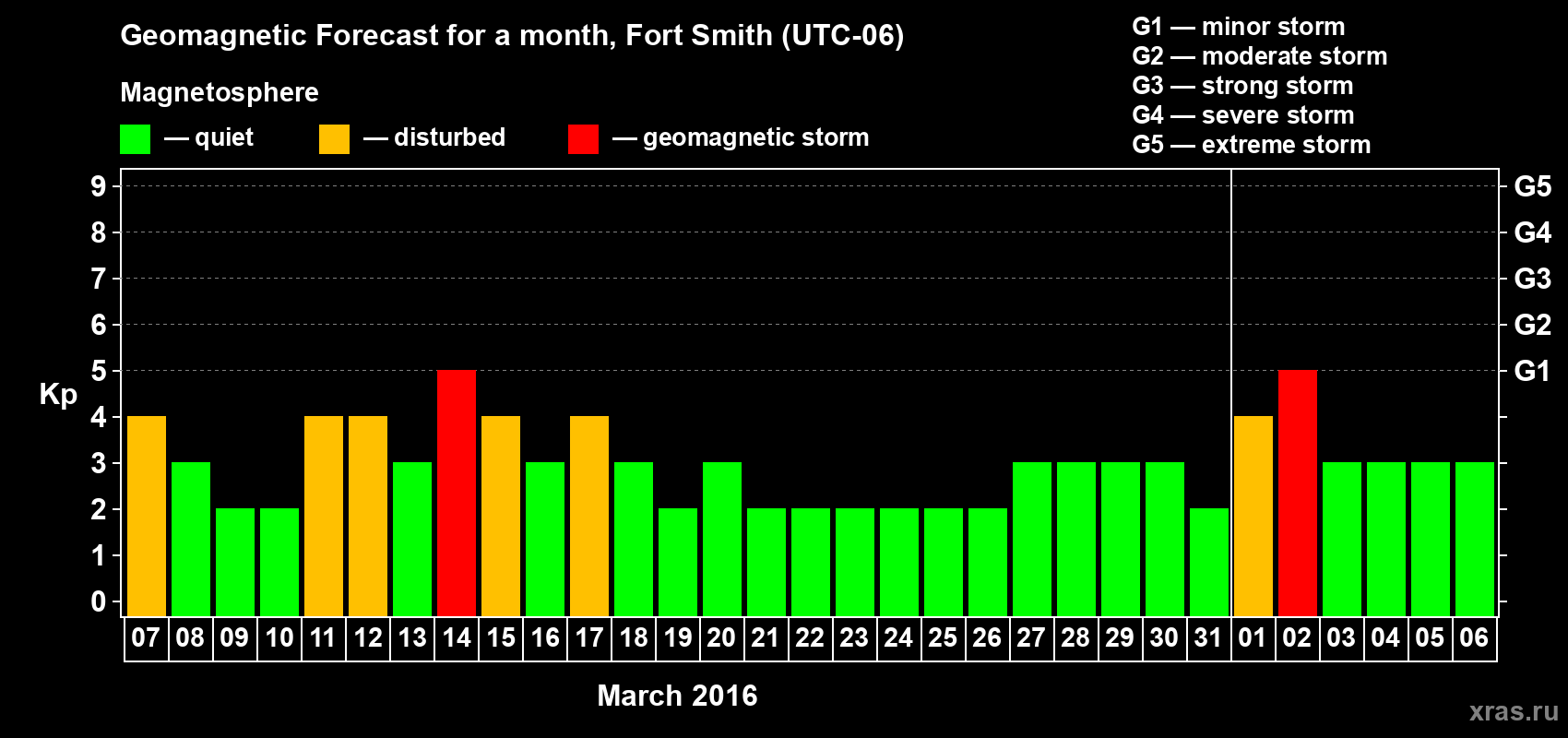Click the green quiet legend swatch
This screenshot has height=738, width=1568.
[135, 139]
